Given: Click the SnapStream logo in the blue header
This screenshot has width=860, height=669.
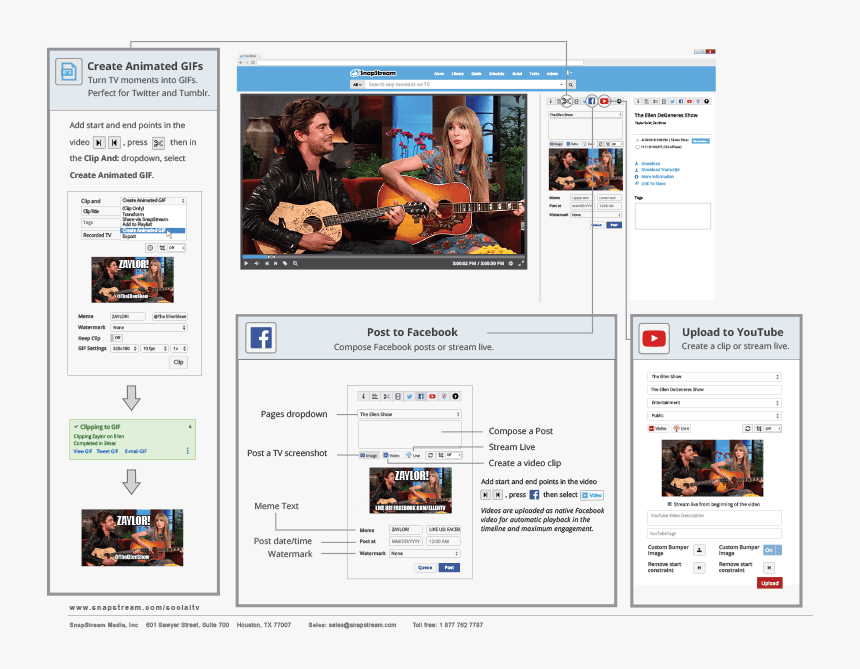Looking at the screenshot, I should [374, 73].
